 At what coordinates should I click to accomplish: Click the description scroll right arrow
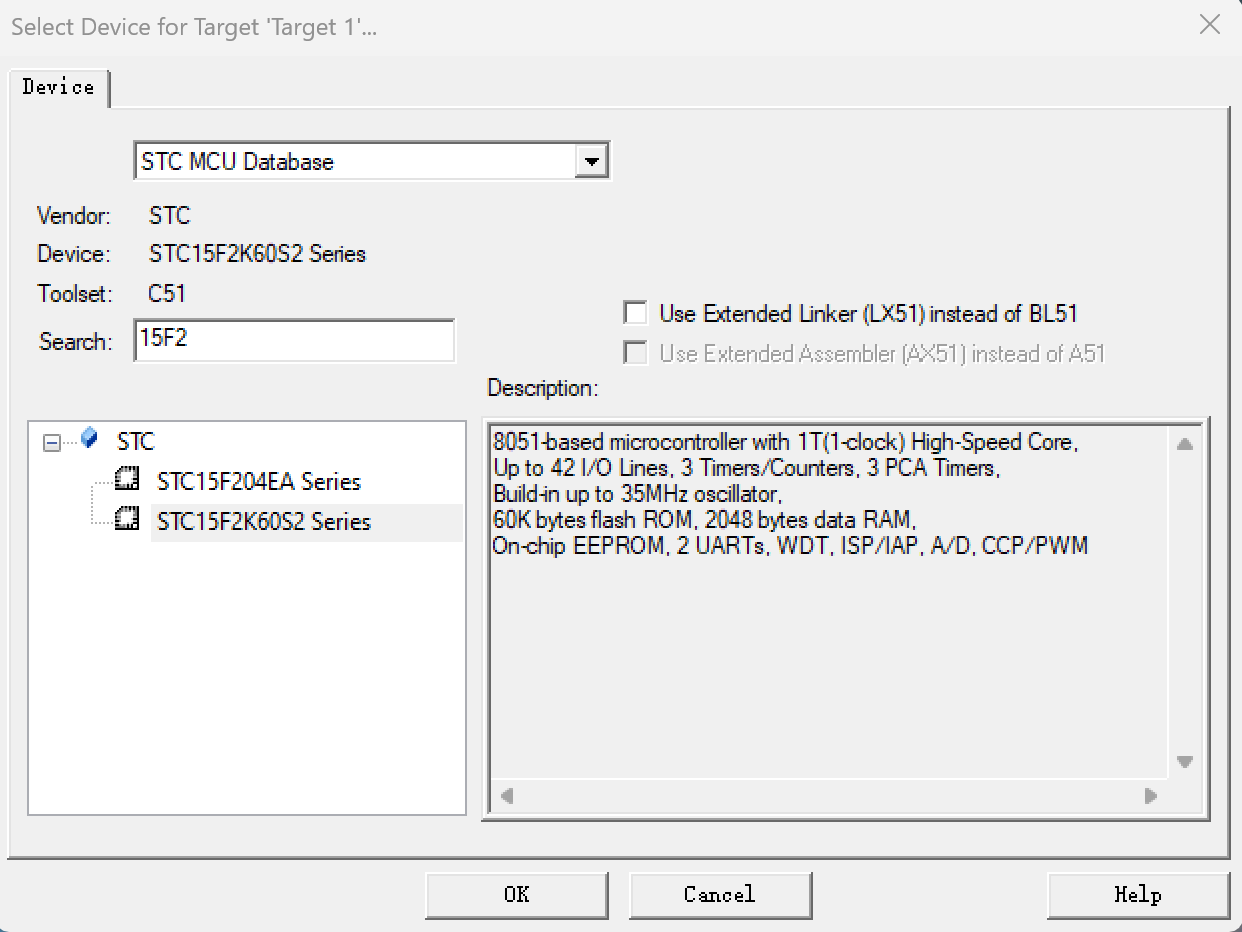coord(1151,797)
